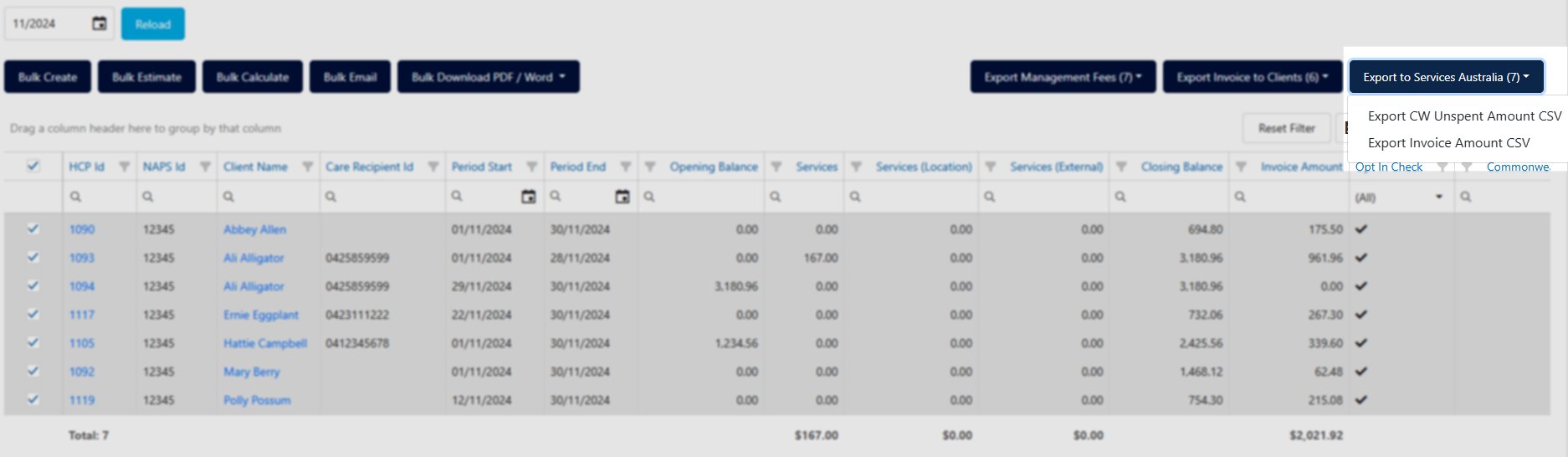Toggle the select-all header checkbox
The width and height of the screenshot is (1568, 457).
pos(33,166)
